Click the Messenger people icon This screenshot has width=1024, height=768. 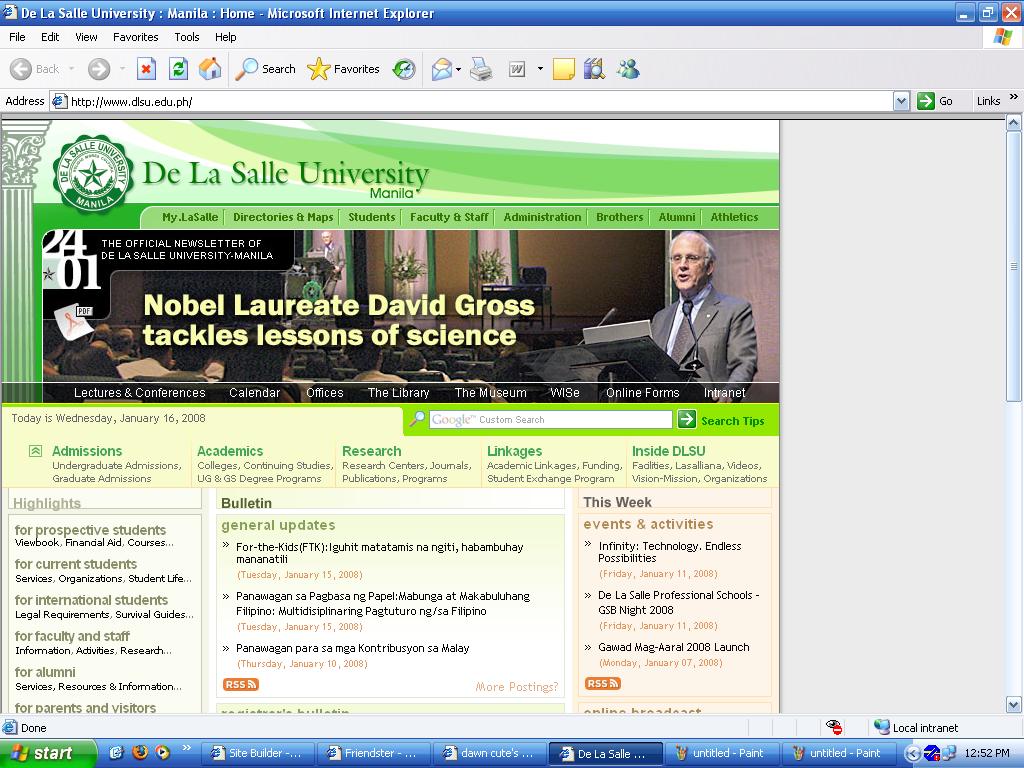[x=628, y=69]
